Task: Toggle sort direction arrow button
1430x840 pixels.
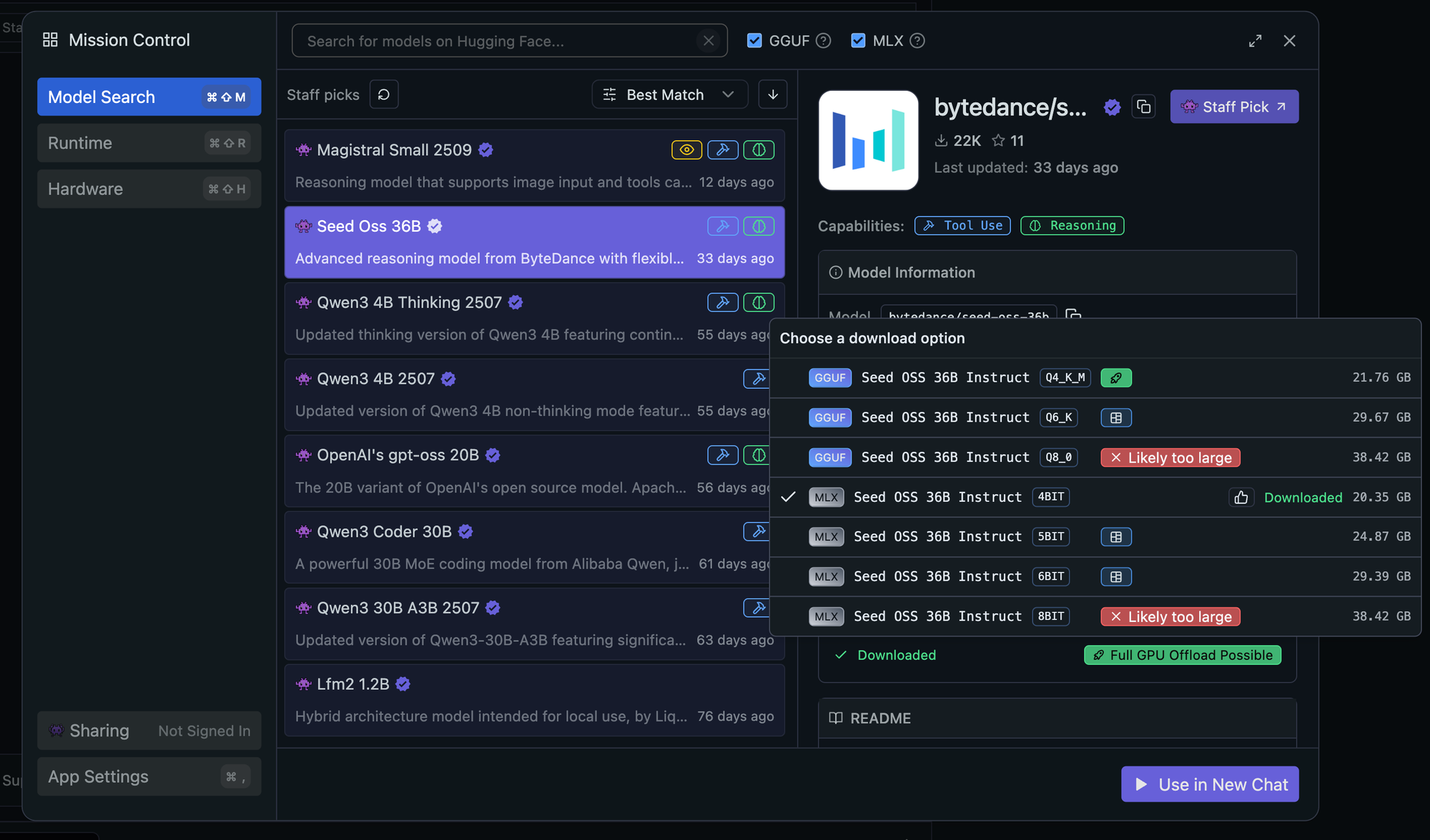Action: coord(773,94)
